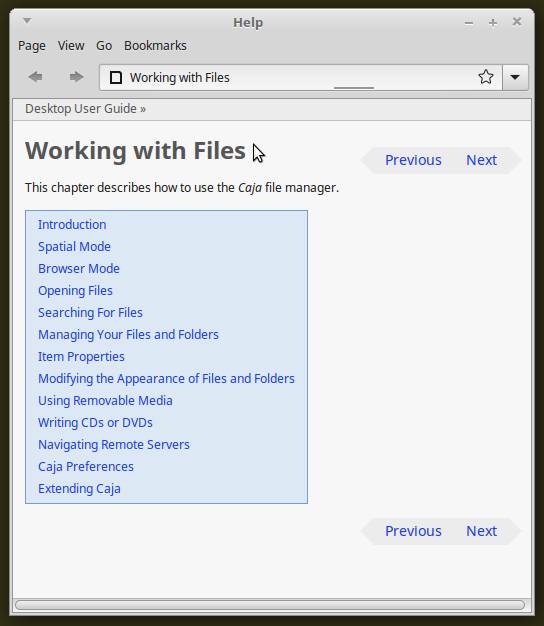Close the Help window
The image size is (544, 626).
click(x=517, y=22)
